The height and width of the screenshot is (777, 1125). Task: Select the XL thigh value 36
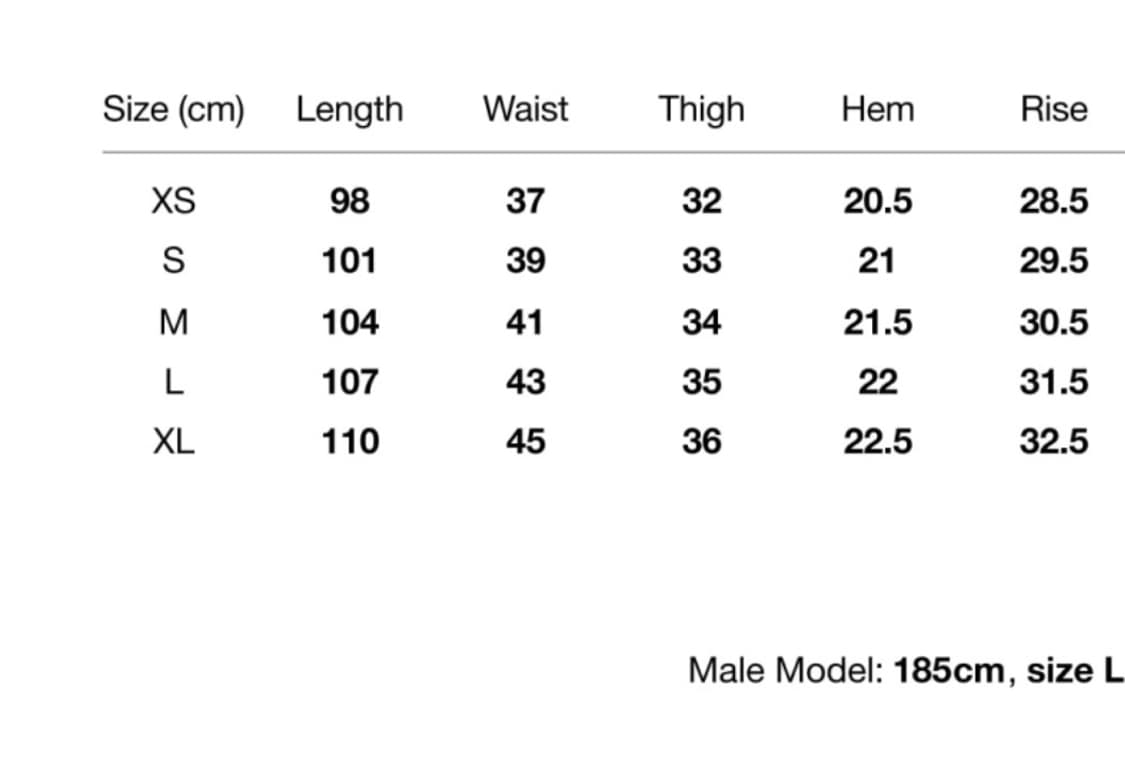point(701,441)
